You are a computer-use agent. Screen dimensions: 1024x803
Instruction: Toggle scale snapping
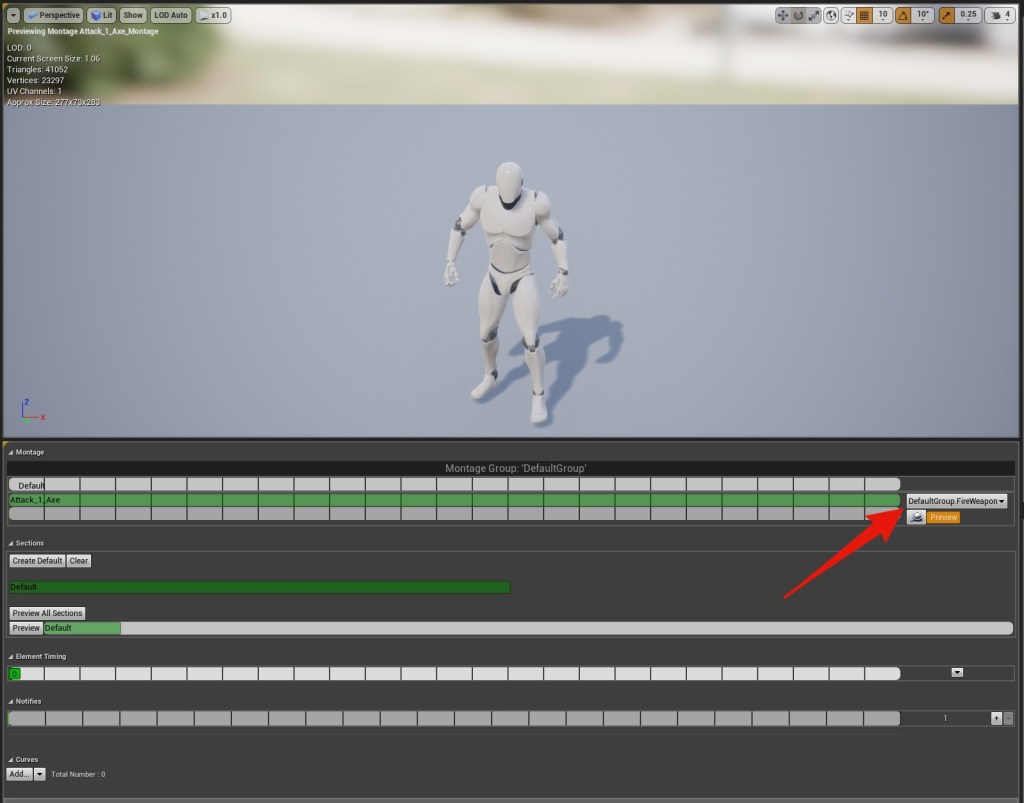946,15
